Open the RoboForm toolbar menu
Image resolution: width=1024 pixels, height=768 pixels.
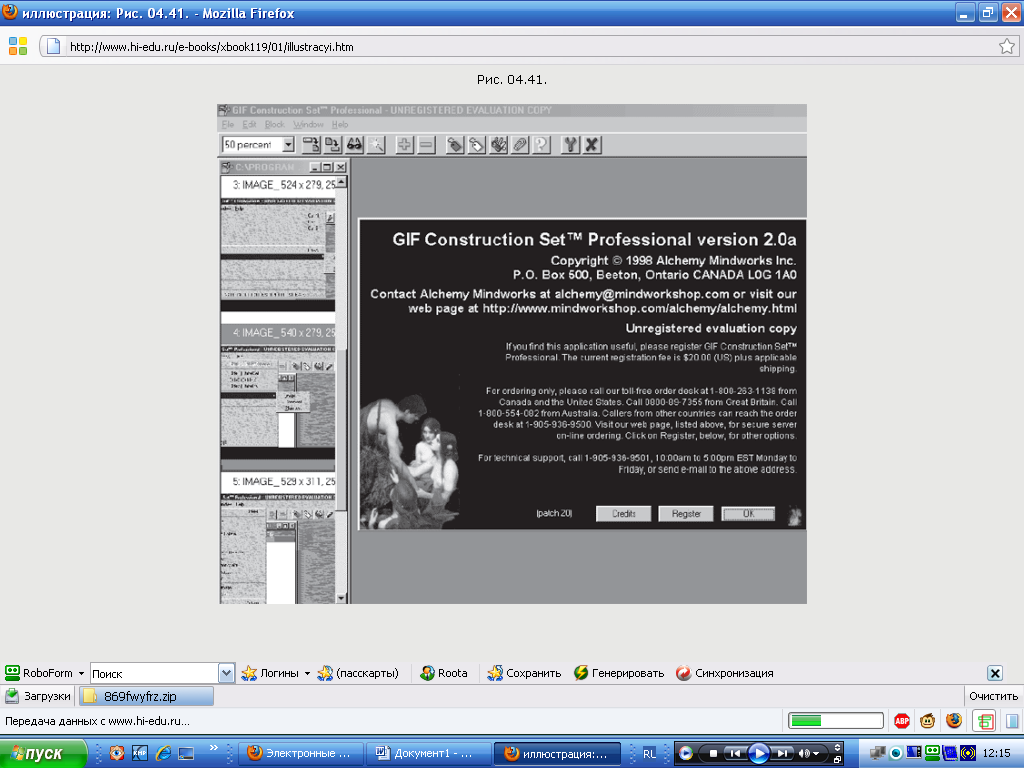44,673
